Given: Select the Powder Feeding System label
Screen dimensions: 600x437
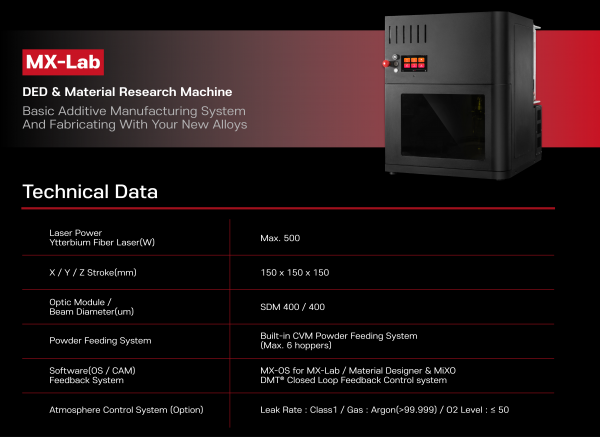Looking at the screenshot, I should point(100,341).
